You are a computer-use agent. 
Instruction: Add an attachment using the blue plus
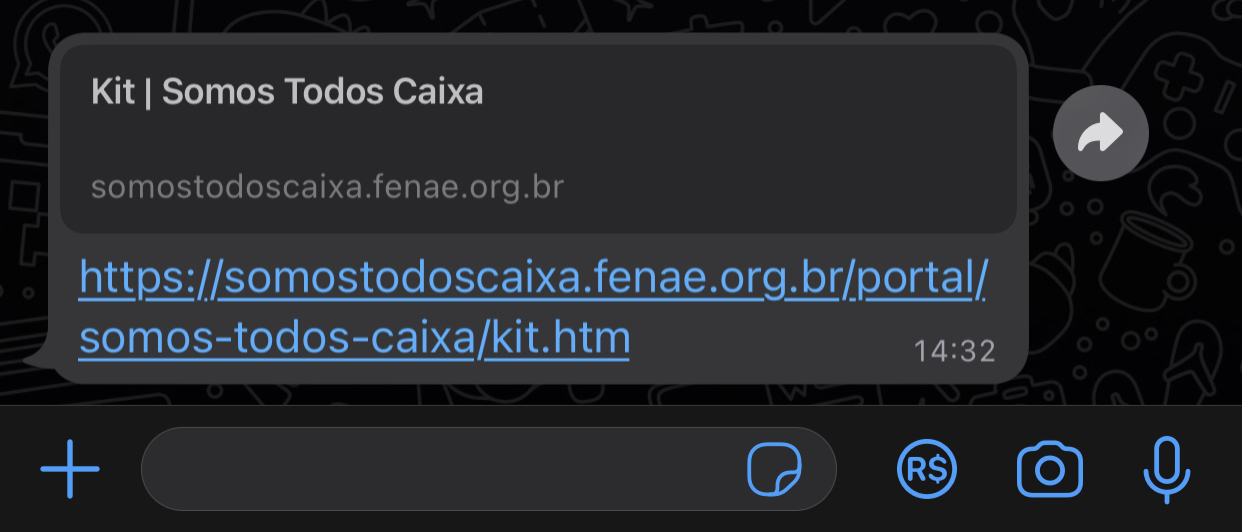pos(70,468)
